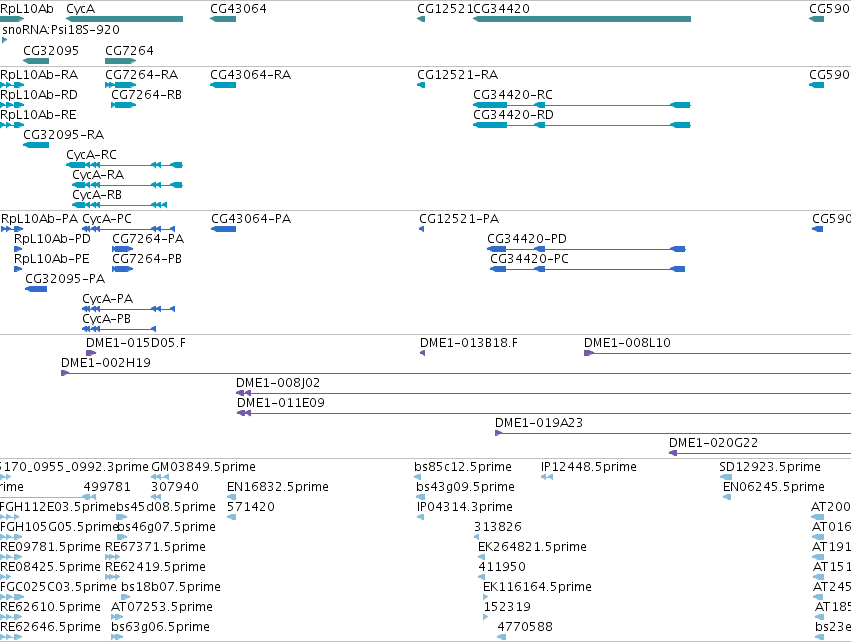Click the RpL10Ab-RA transcript label

[39, 74]
